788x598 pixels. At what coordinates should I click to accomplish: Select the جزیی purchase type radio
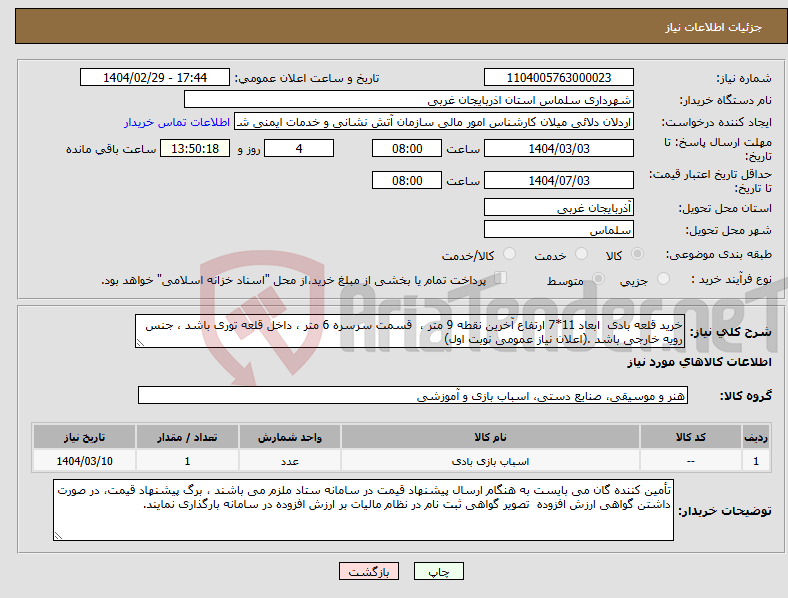point(663,278)
